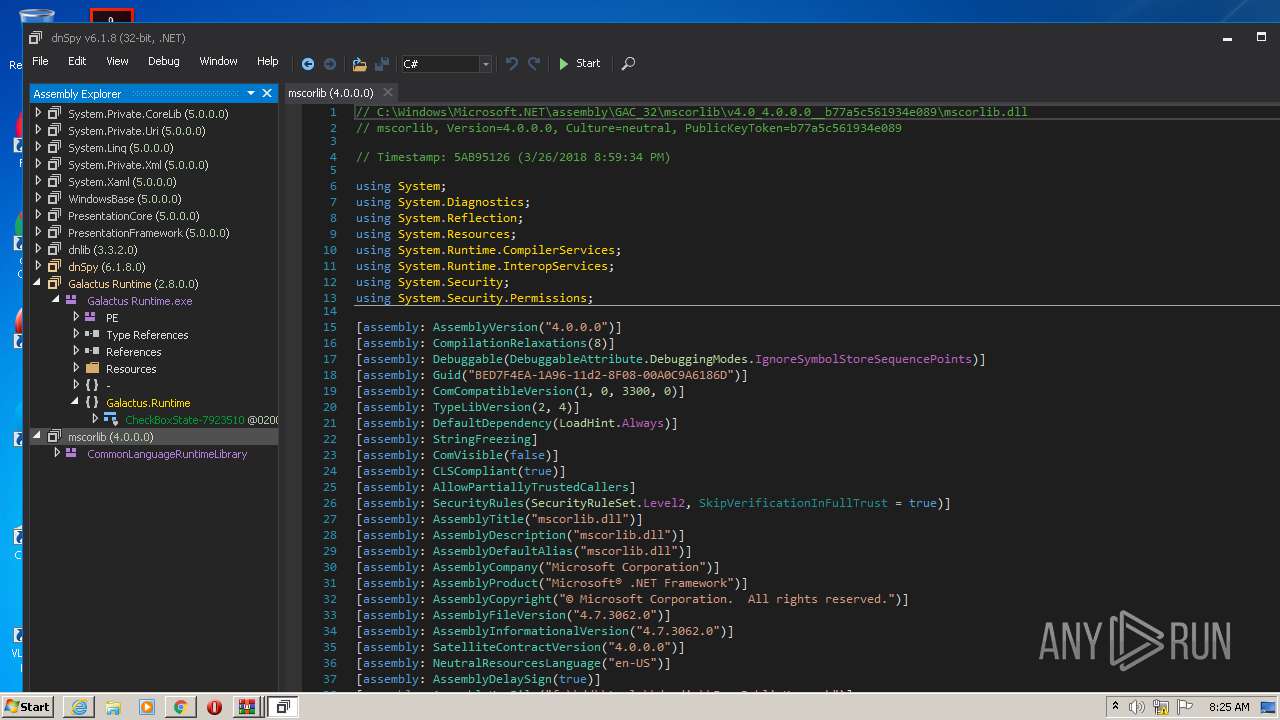Select the System.Linq (5.0.0.0) assembly
Viewport: 1280px width, 720px height.
point(120,148)
